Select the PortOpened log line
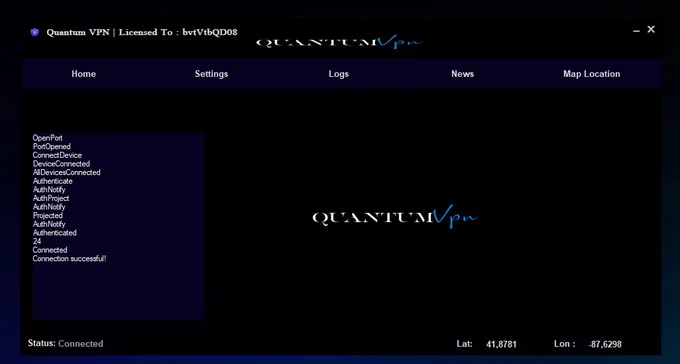The width and height of the screenshot is (680, 364). click(x=52, y=147)
